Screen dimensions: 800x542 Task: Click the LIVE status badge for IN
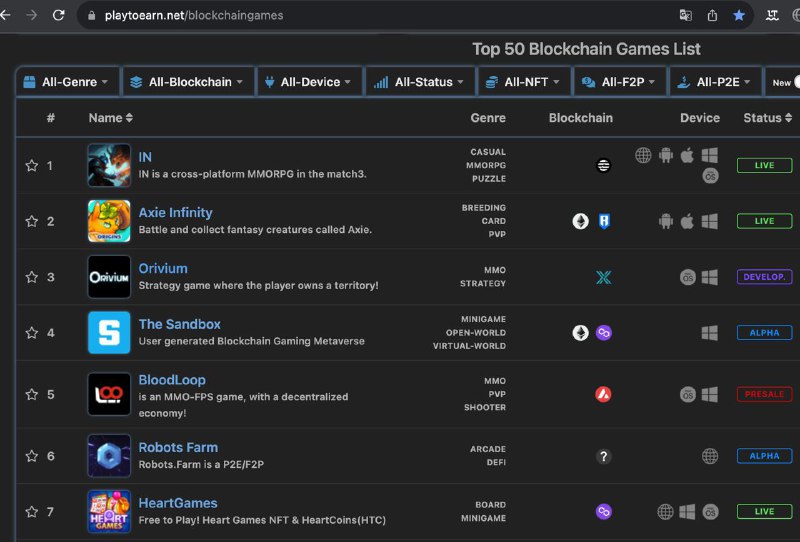point(764,165)
